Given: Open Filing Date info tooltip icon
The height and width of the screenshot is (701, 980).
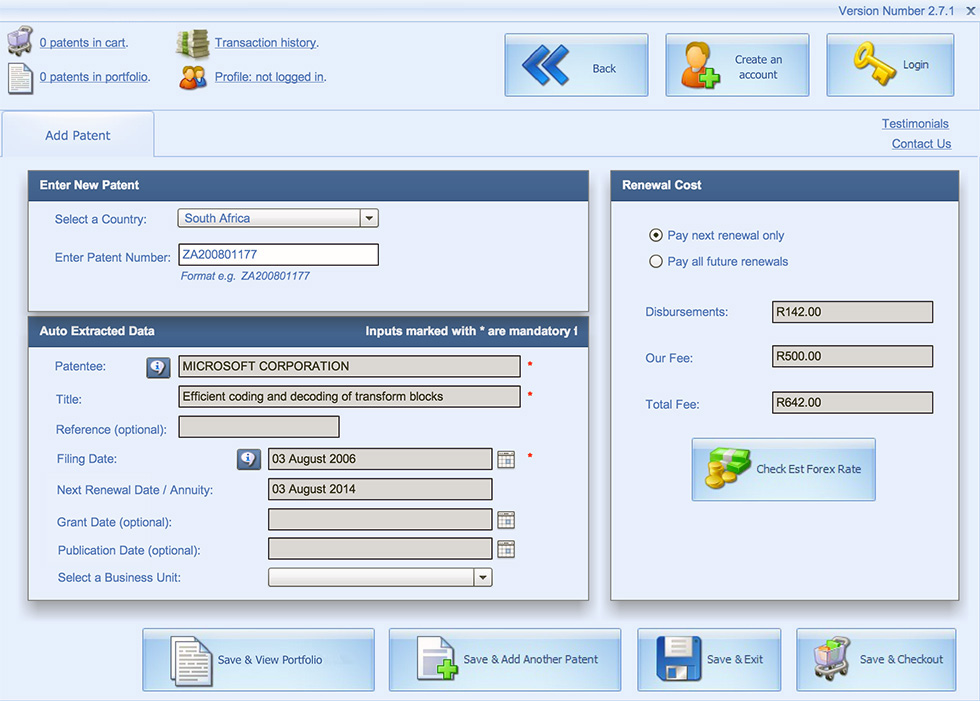Looking at the screenshot, I should 249,459.
